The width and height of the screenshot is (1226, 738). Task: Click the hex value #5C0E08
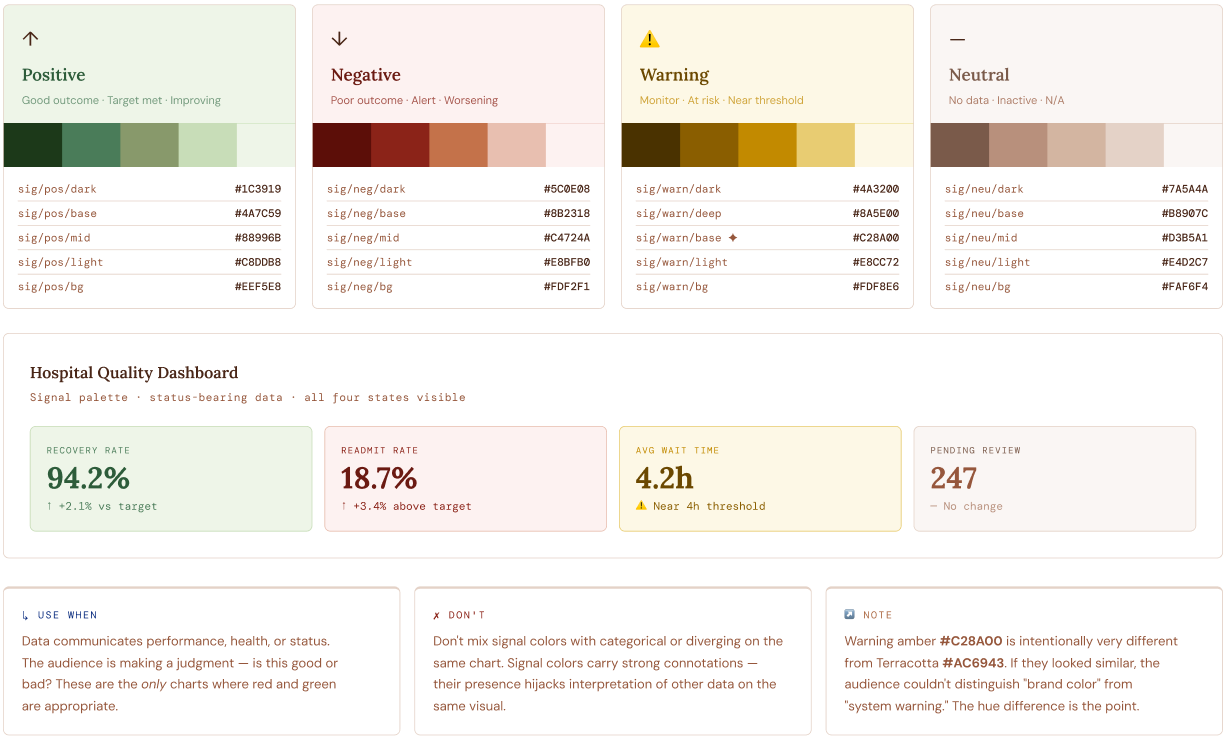coord(567,189)
